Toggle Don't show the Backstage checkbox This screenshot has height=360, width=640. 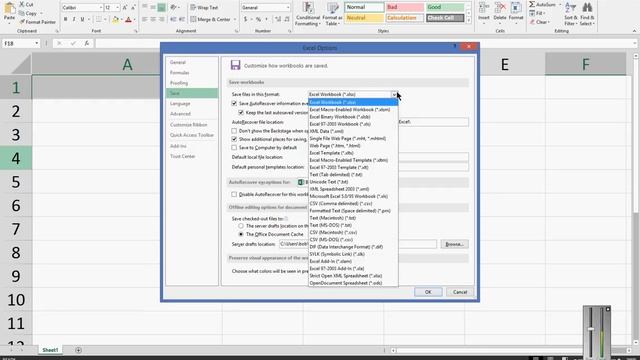(x=234, y=131)
